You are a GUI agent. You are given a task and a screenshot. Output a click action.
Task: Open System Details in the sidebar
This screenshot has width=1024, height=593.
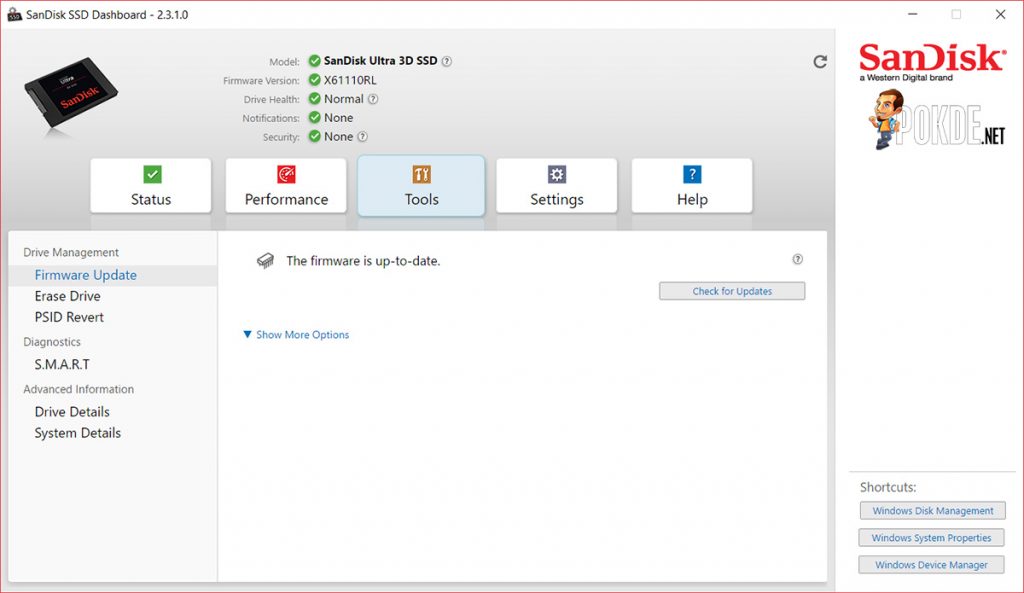point(78,433)
